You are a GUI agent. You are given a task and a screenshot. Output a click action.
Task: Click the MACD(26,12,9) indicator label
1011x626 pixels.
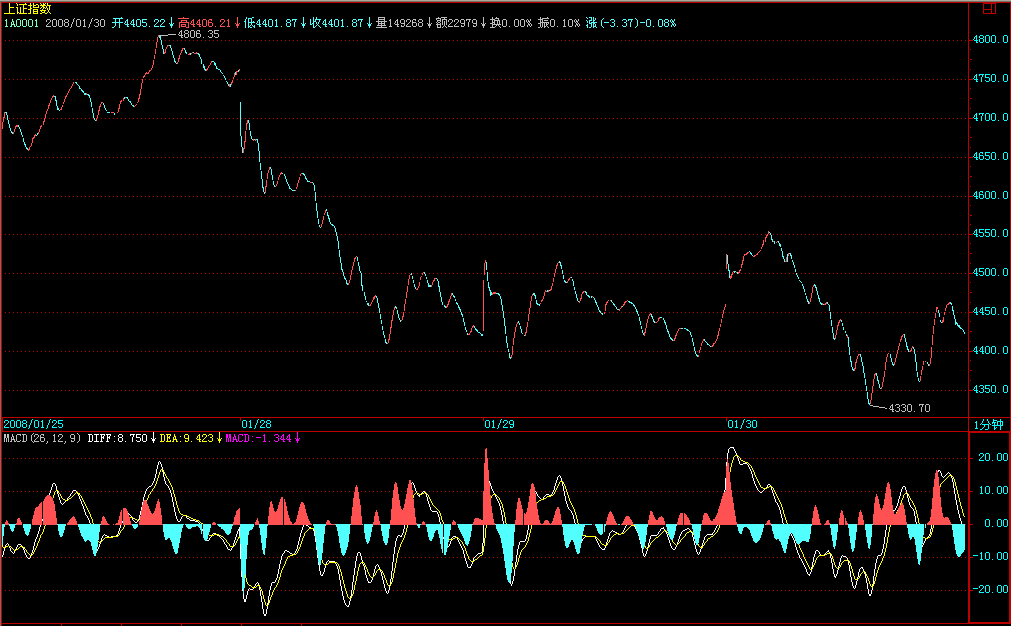(42, 438)
